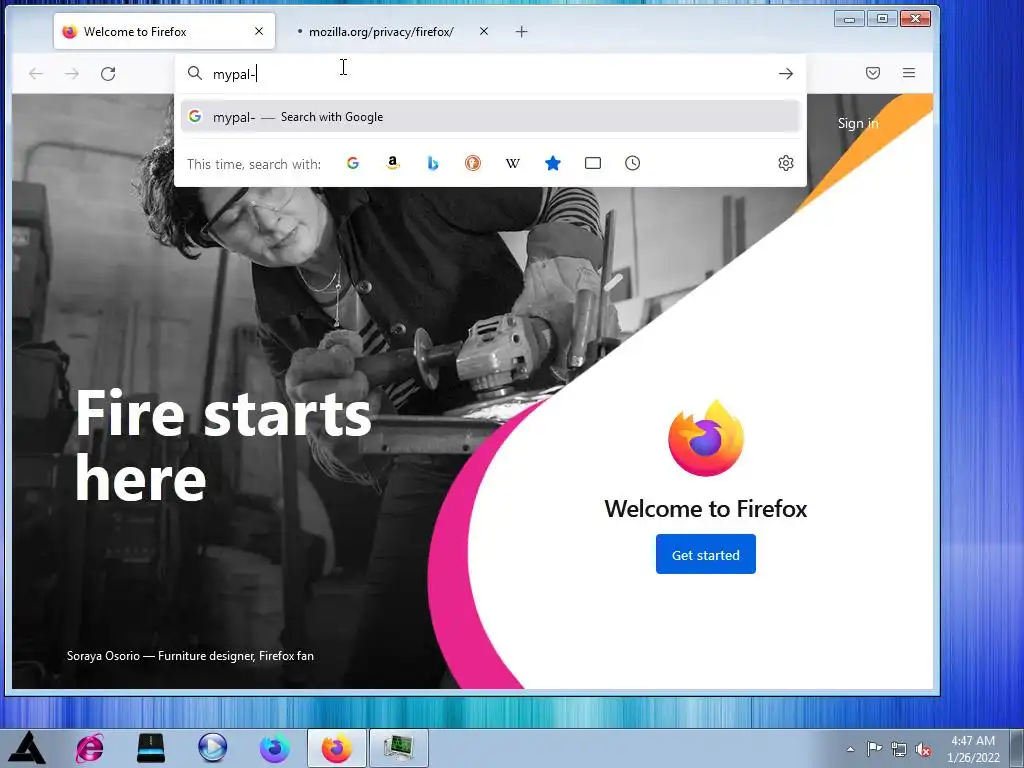Viewport: 1024px width, 768px height.
Task: Click in the address bar text field
Action: point(490,74)
